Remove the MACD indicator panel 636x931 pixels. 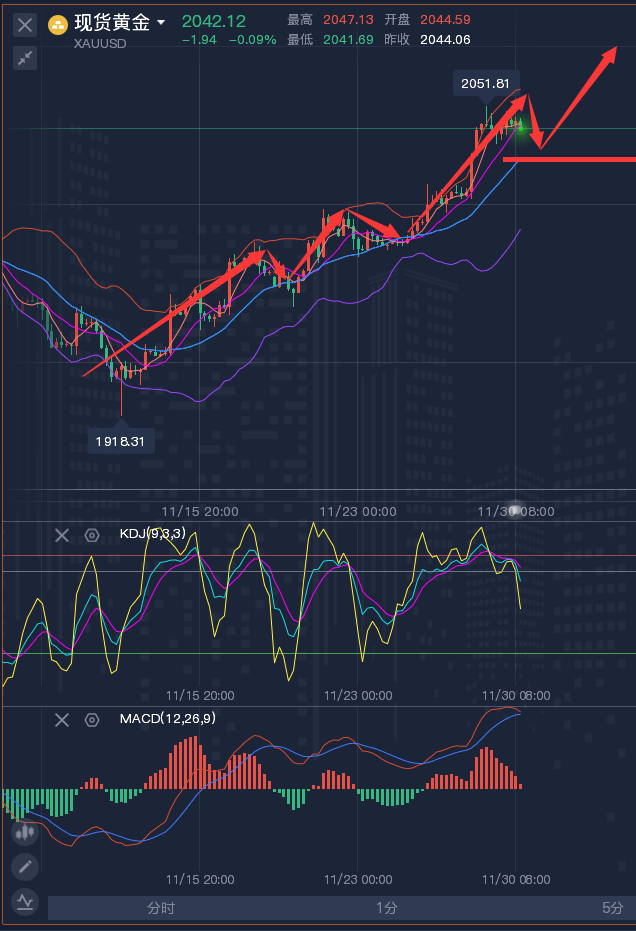pyautogui.click(x=62, y=719)
